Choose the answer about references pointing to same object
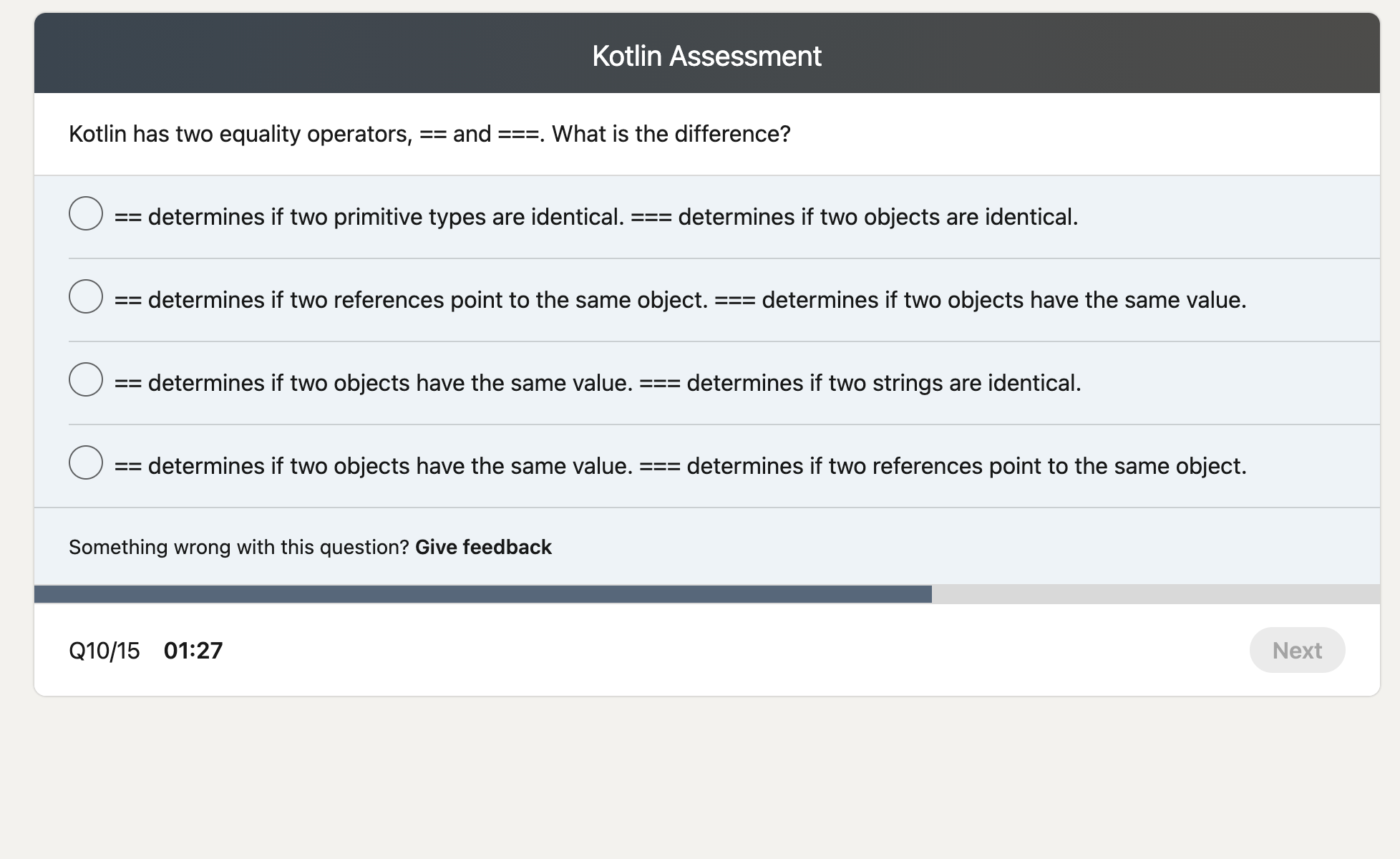This screenshot has height=859, width=1400. [85, 296]
